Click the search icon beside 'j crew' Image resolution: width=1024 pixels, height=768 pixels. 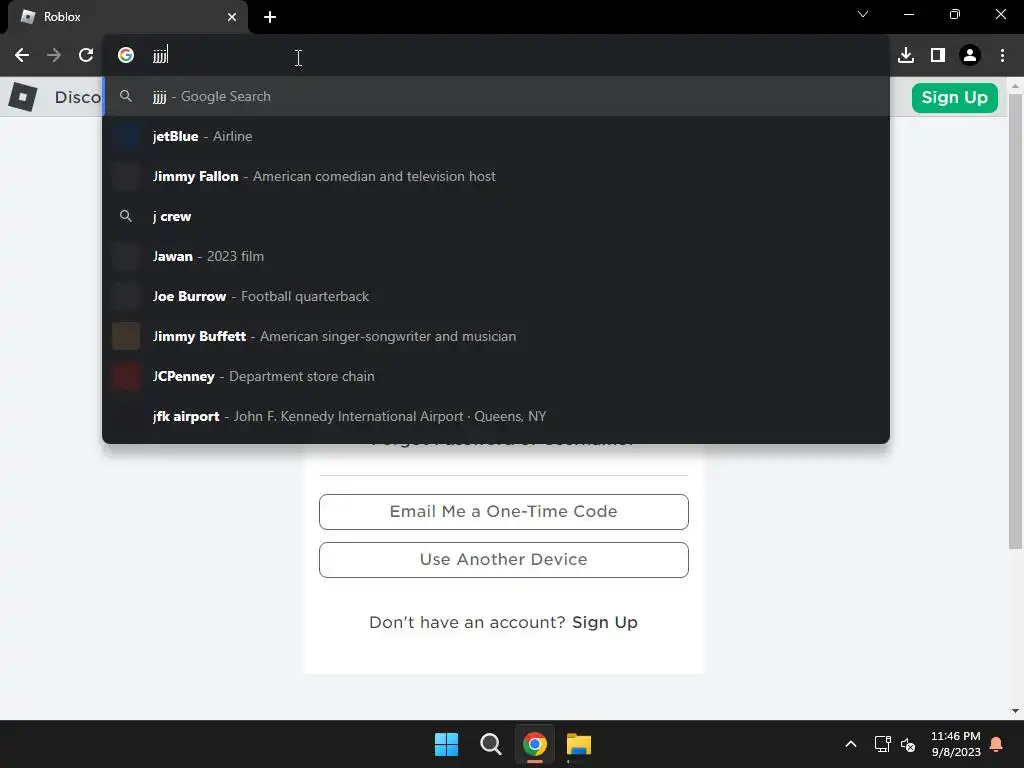point(126,216)
